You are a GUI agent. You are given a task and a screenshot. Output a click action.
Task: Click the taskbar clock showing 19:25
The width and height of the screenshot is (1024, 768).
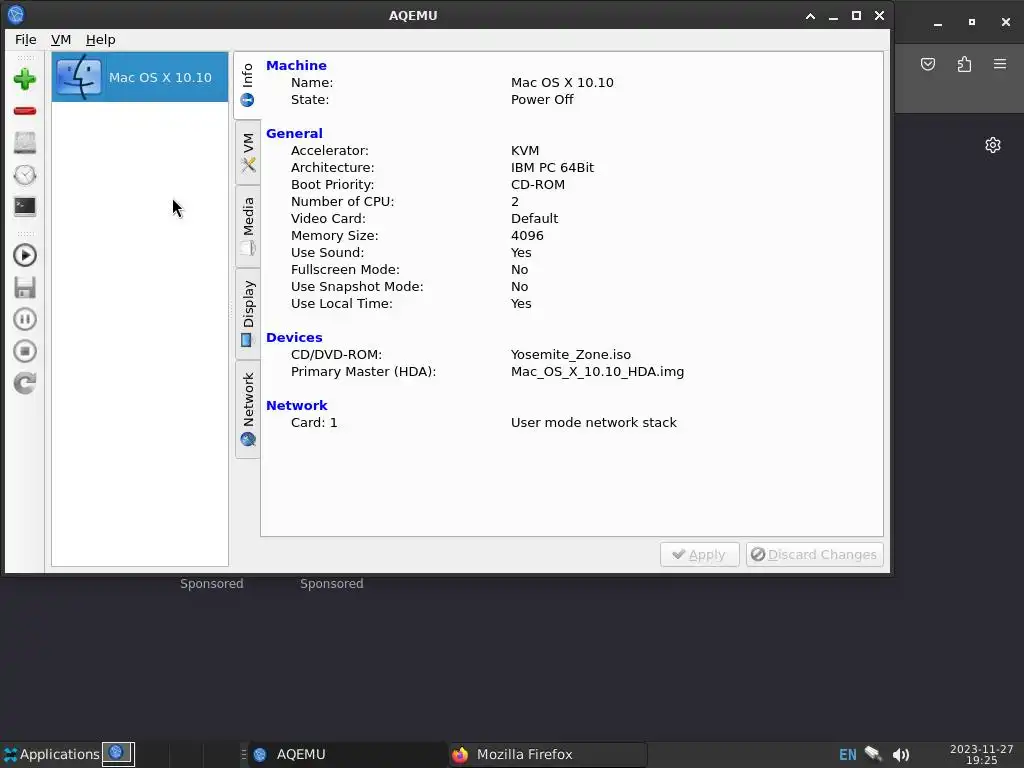pos(981,754)
